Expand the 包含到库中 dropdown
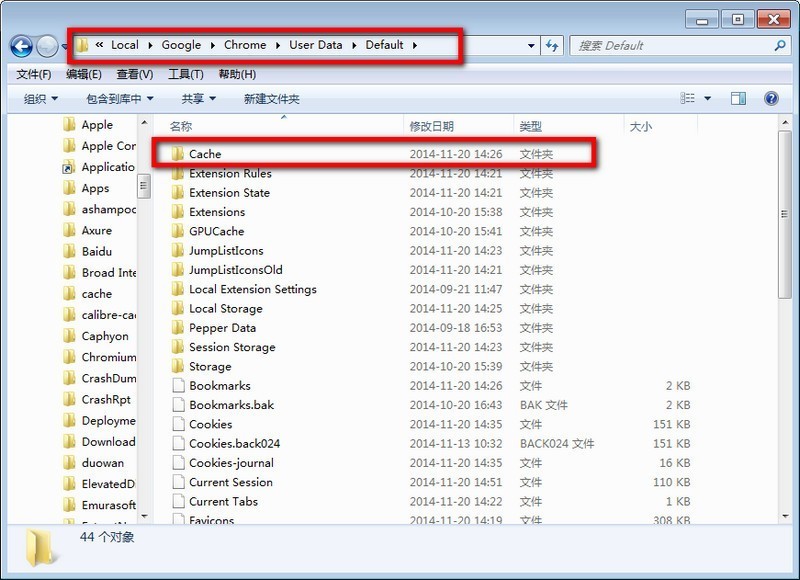The image size is (800, 580). coord(120,99)
